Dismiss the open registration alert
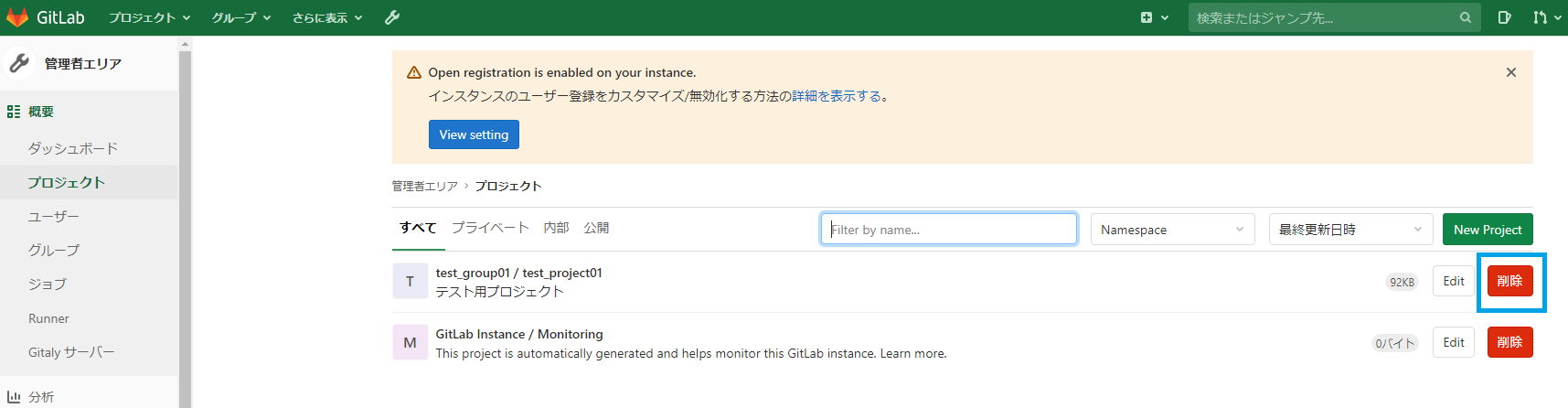The height and width of the screenshot is (408, 1568). click(1511, 72)
